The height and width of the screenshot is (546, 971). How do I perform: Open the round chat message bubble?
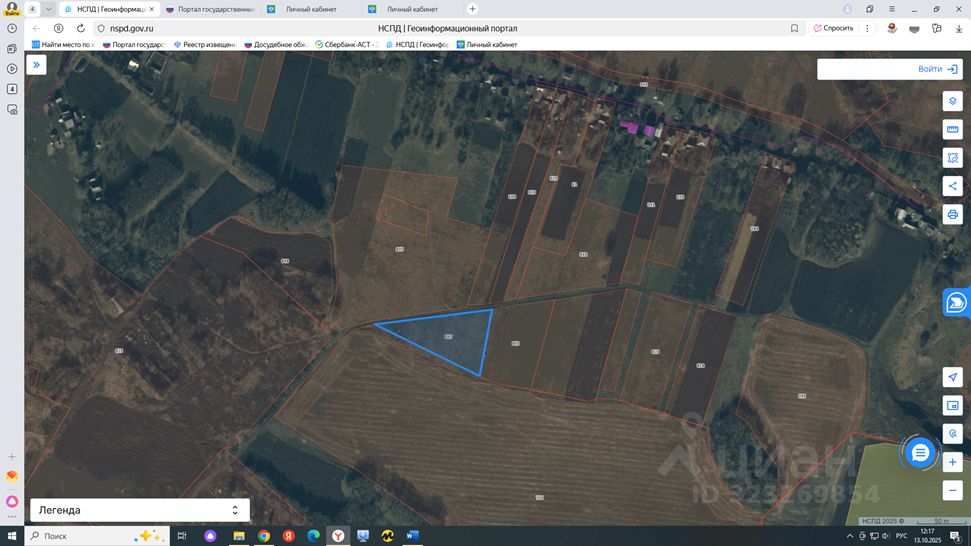[x=920, y=453]
